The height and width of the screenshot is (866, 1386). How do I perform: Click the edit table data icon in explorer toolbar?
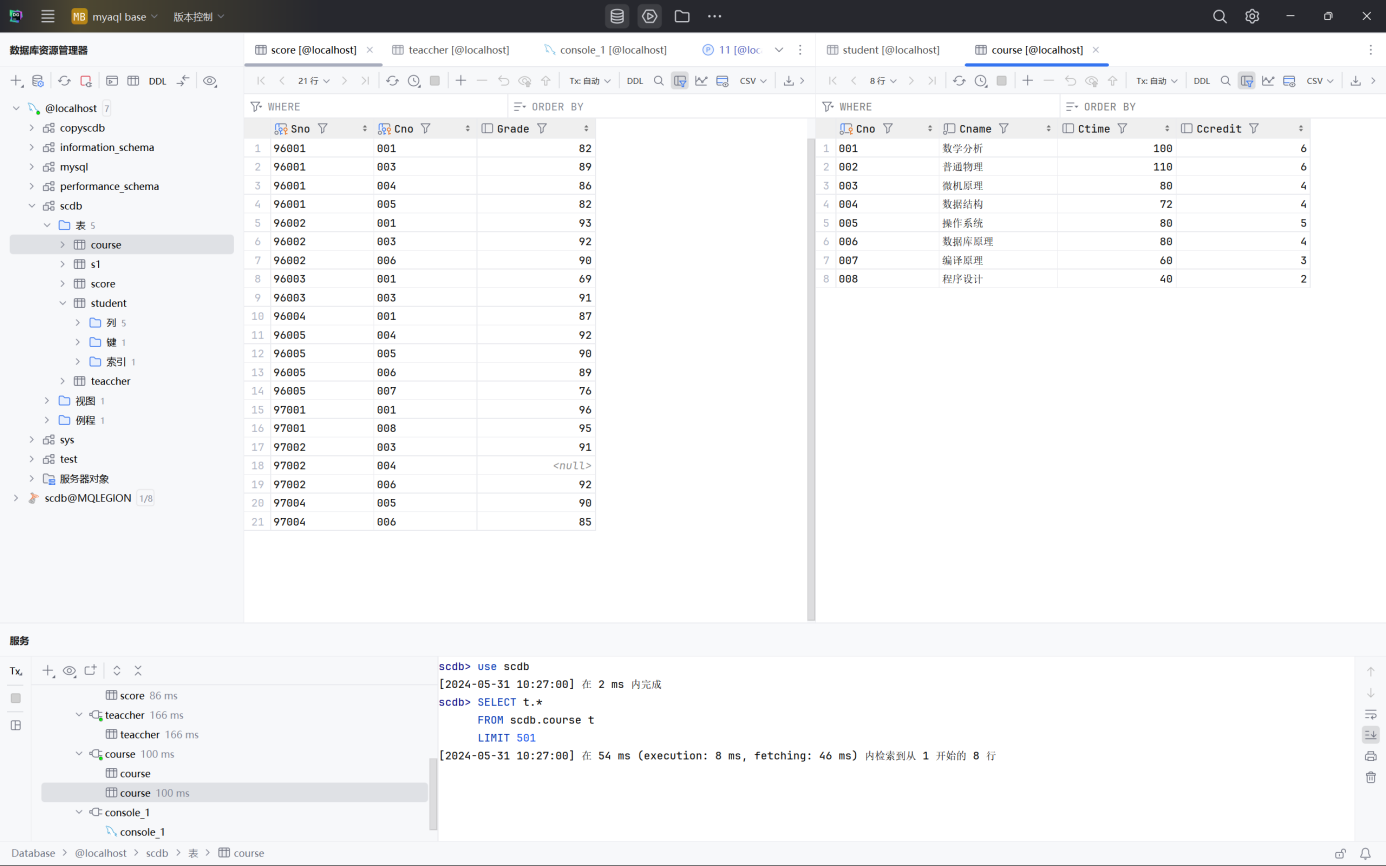click(133, 81)
